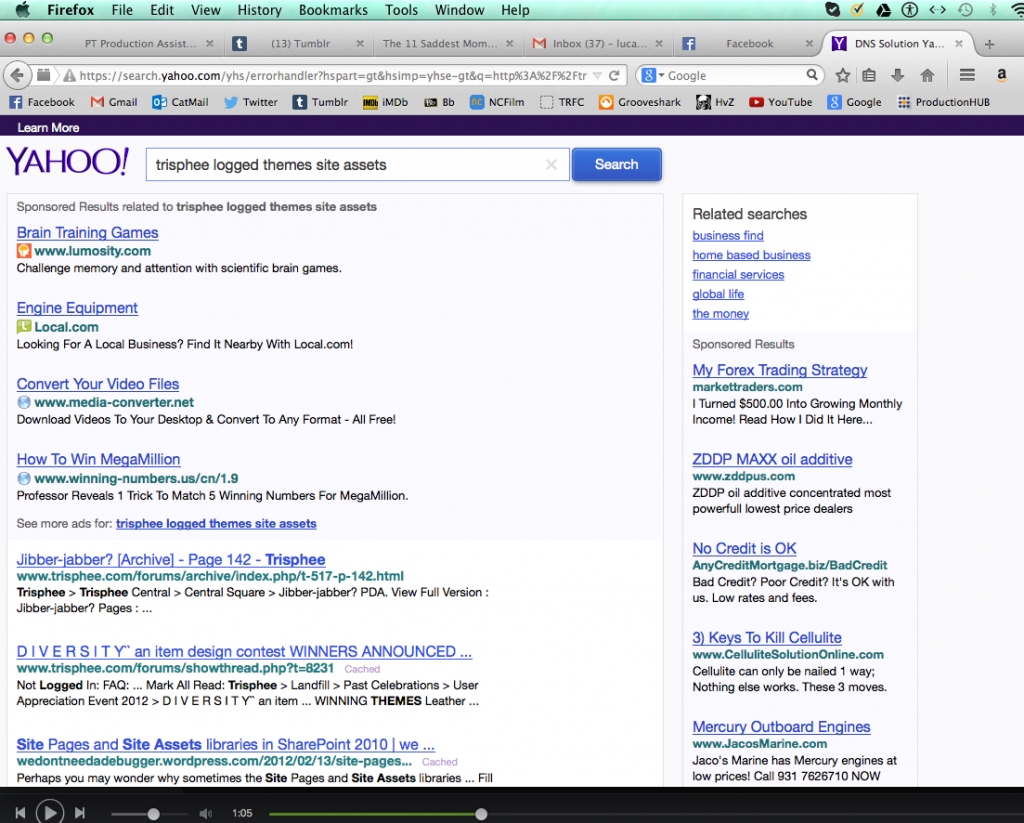The image size is (1024, 823).
Task: Open the Gmail bookmark
Action: click(x=114, y=102)
